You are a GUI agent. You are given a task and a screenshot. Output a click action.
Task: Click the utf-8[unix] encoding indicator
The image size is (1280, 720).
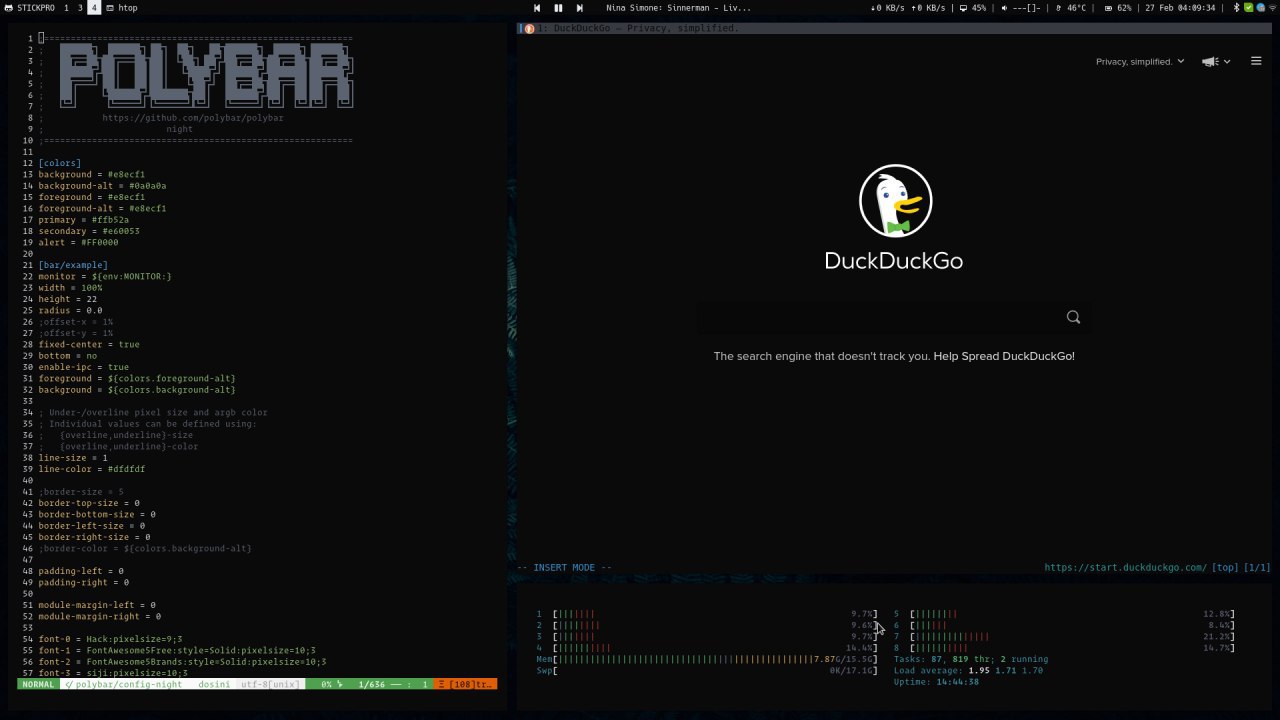tap(270, 684)
